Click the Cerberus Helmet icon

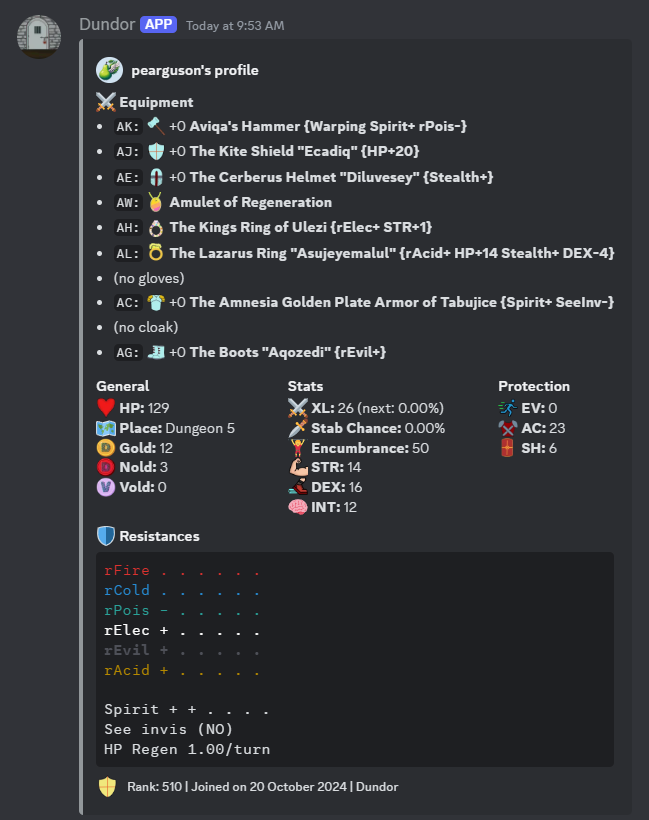click(156, 177)
